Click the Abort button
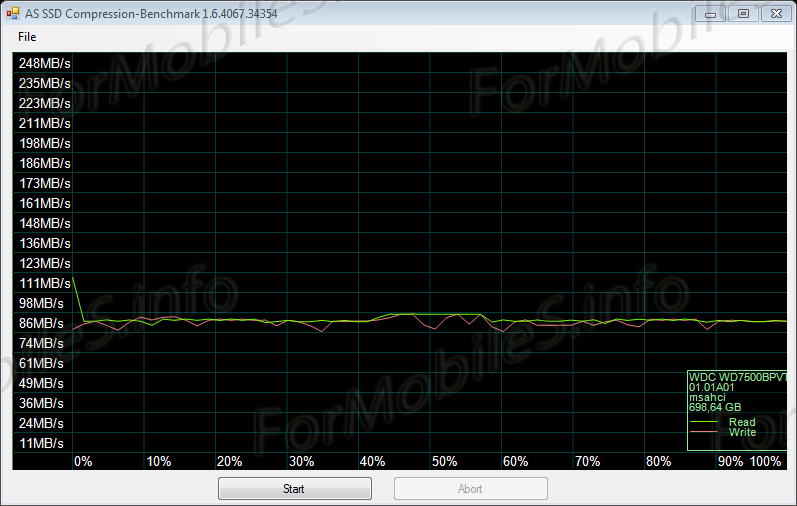This screenshot has height=506, width=797. (x=470, y=489)
